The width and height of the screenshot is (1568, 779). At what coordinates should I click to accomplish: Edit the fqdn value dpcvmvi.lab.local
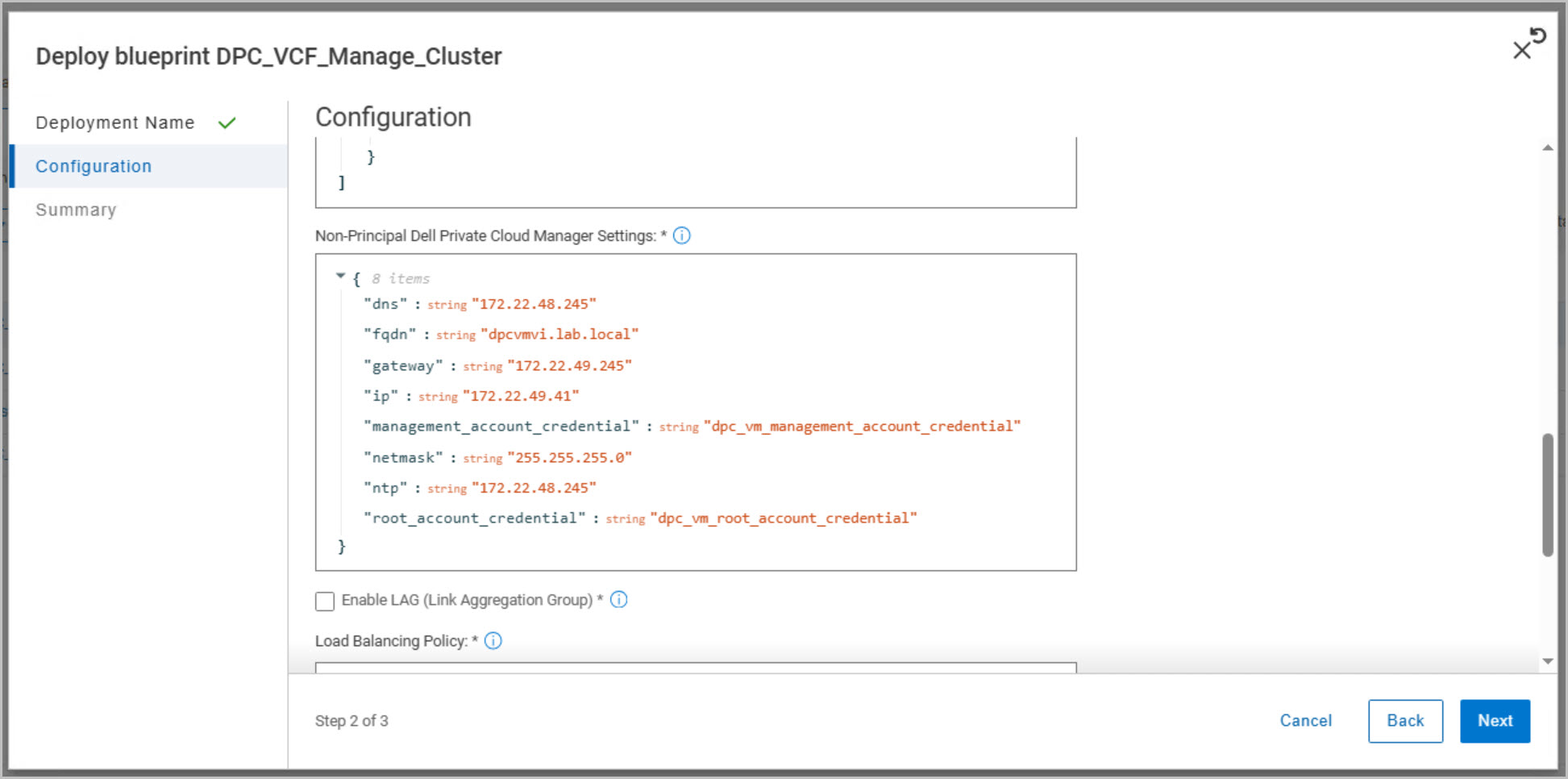tap(559, 334)
